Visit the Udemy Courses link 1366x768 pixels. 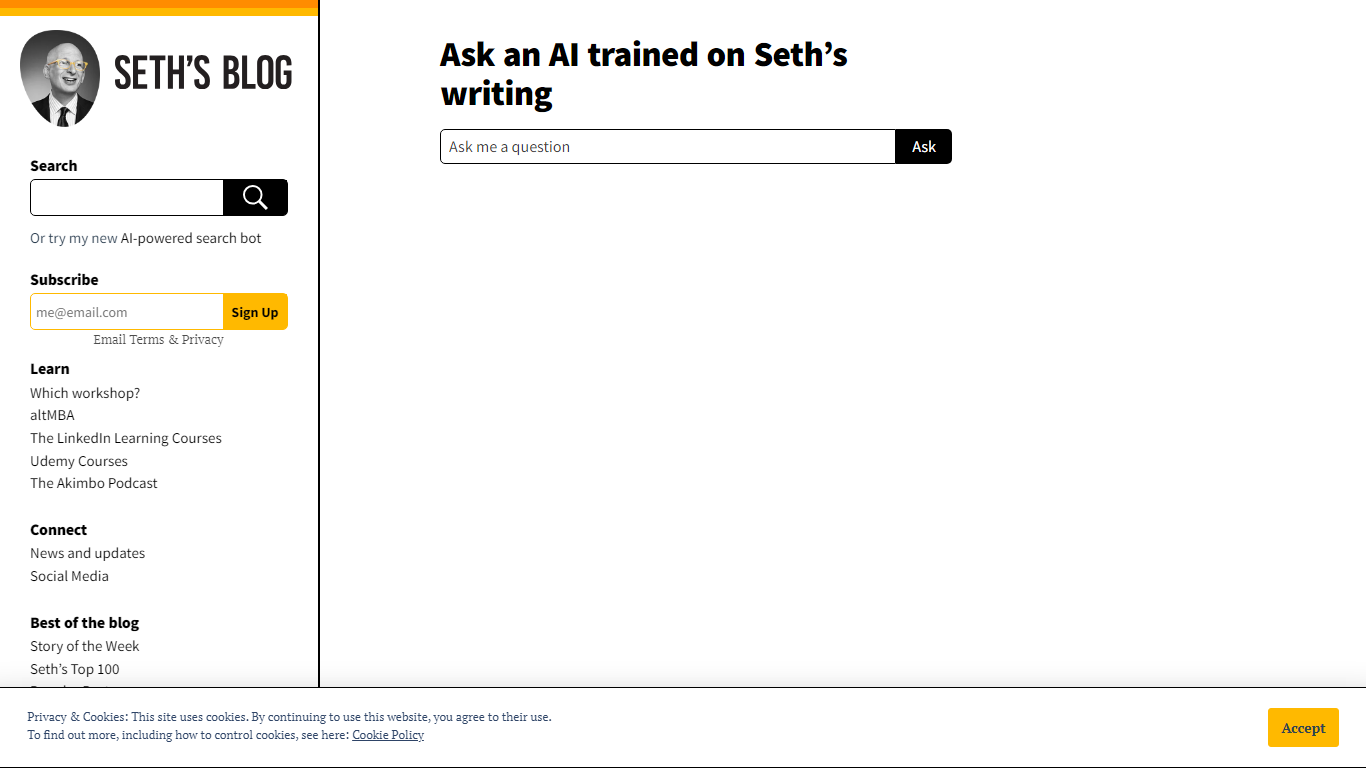pos(79,461)
